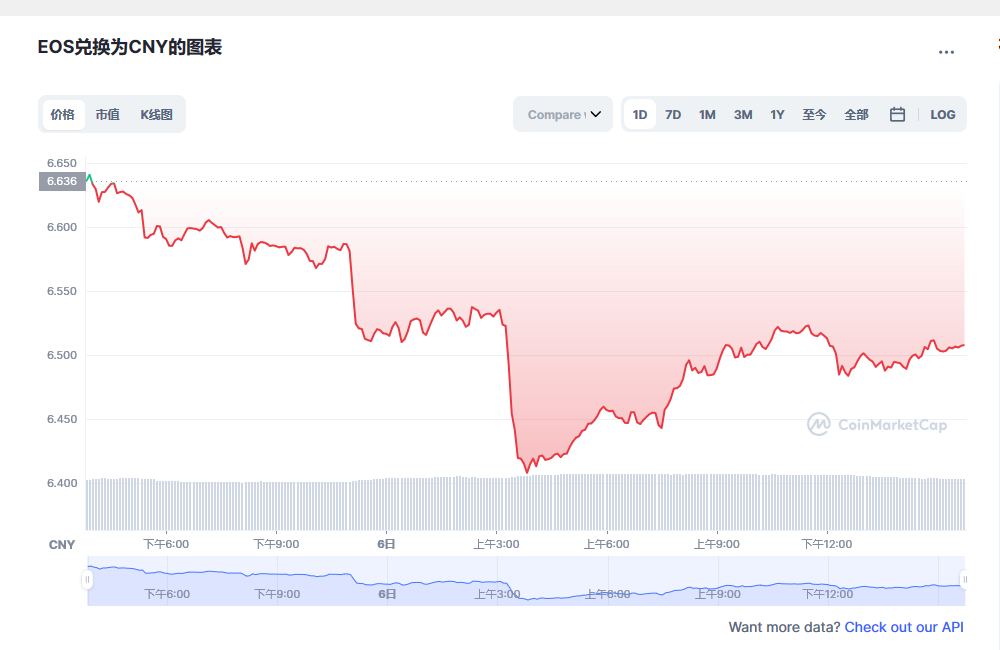Click the range navigator mini chart
1000x650 pixels.
[526, 580]
